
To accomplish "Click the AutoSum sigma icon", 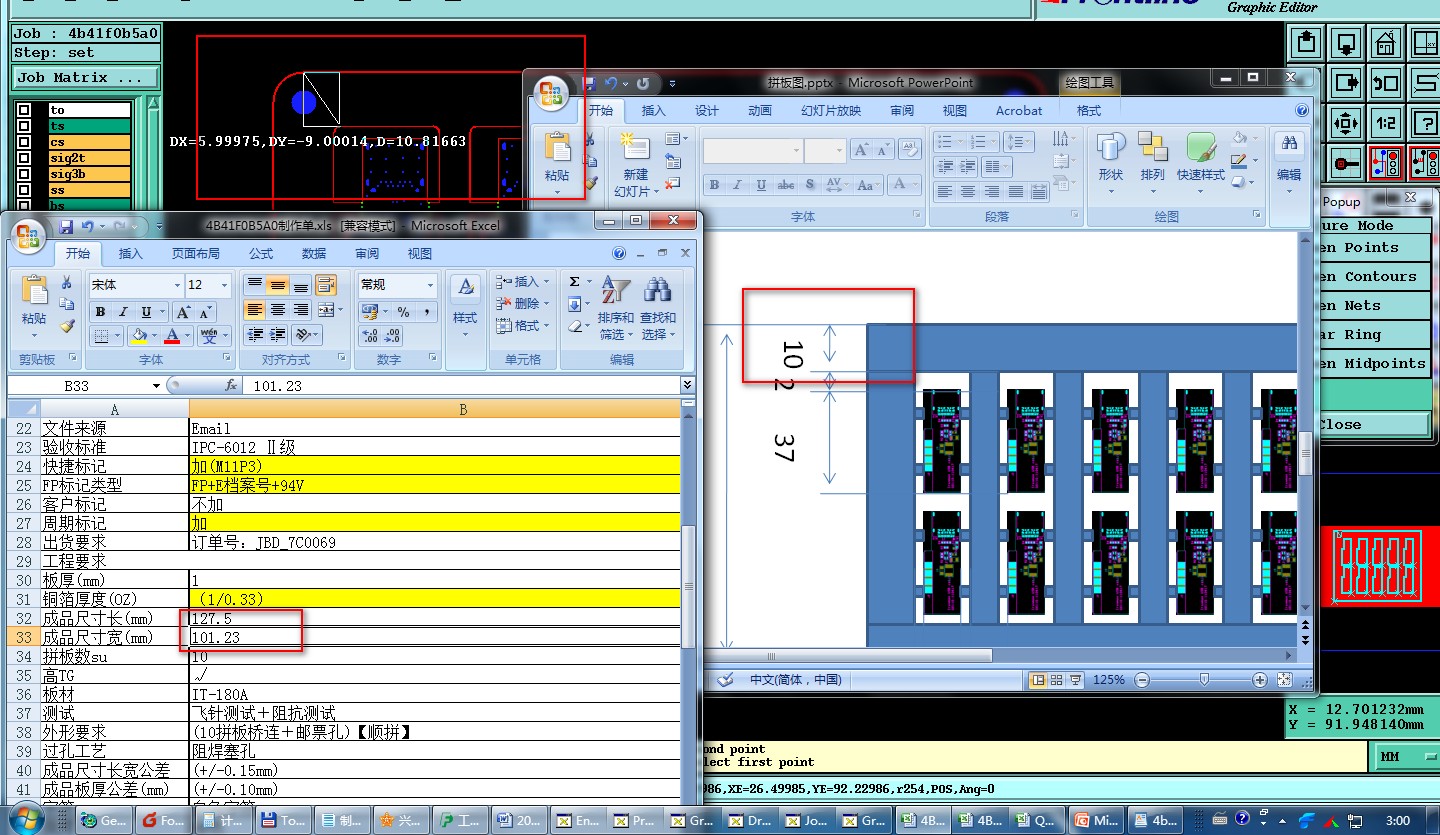I will point(574,281).
